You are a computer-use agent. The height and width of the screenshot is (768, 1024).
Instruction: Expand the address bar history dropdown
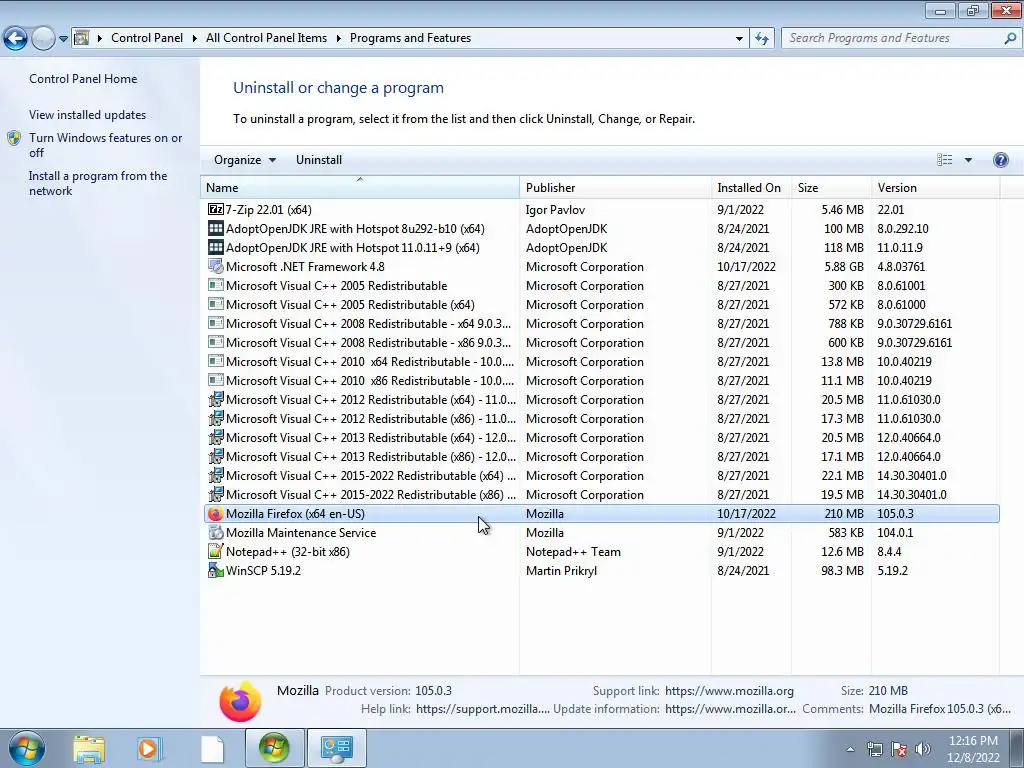[739, 39]
